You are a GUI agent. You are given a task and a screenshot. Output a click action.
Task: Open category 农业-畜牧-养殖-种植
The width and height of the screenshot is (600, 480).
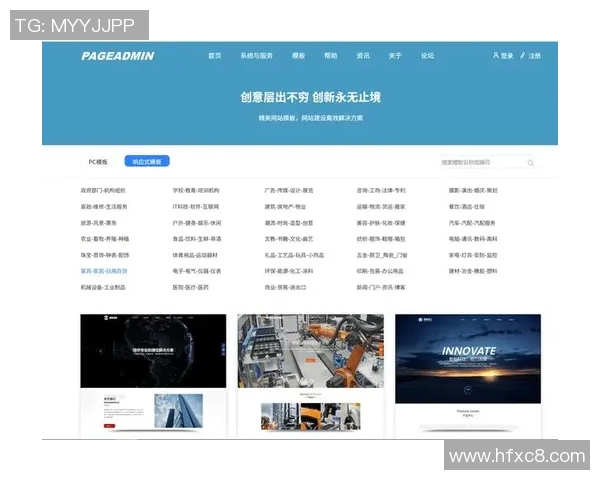click(104, 239)
